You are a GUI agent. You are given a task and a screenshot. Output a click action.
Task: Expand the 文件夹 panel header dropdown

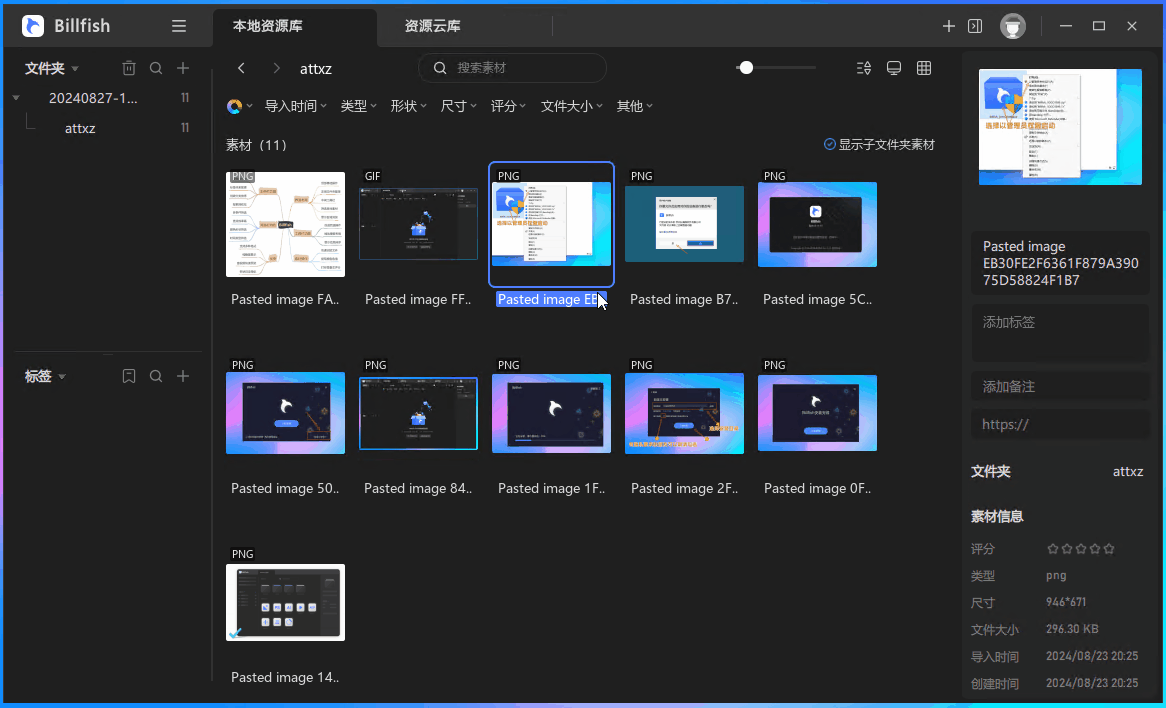click(x=75, y=69)
